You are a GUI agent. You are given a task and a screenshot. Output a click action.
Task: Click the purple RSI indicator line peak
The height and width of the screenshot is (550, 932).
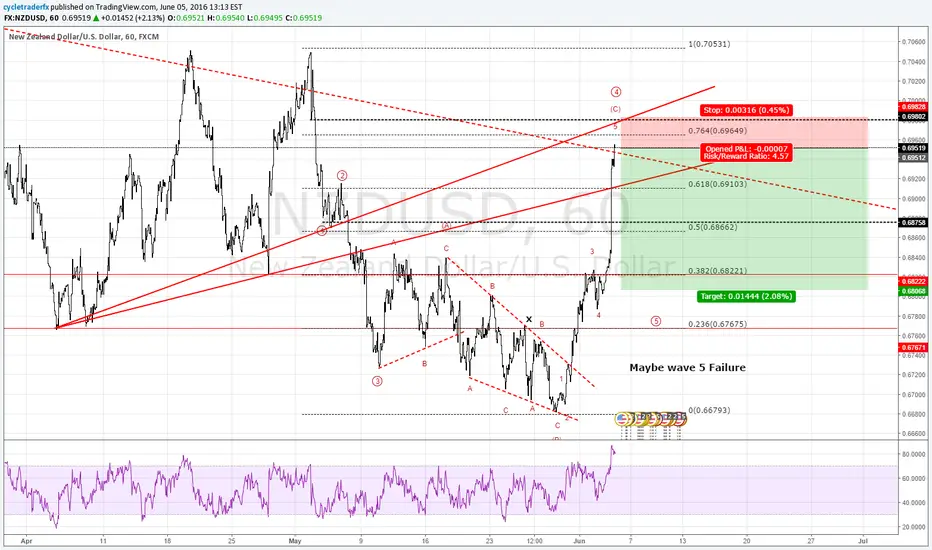(x=612, y=447)
